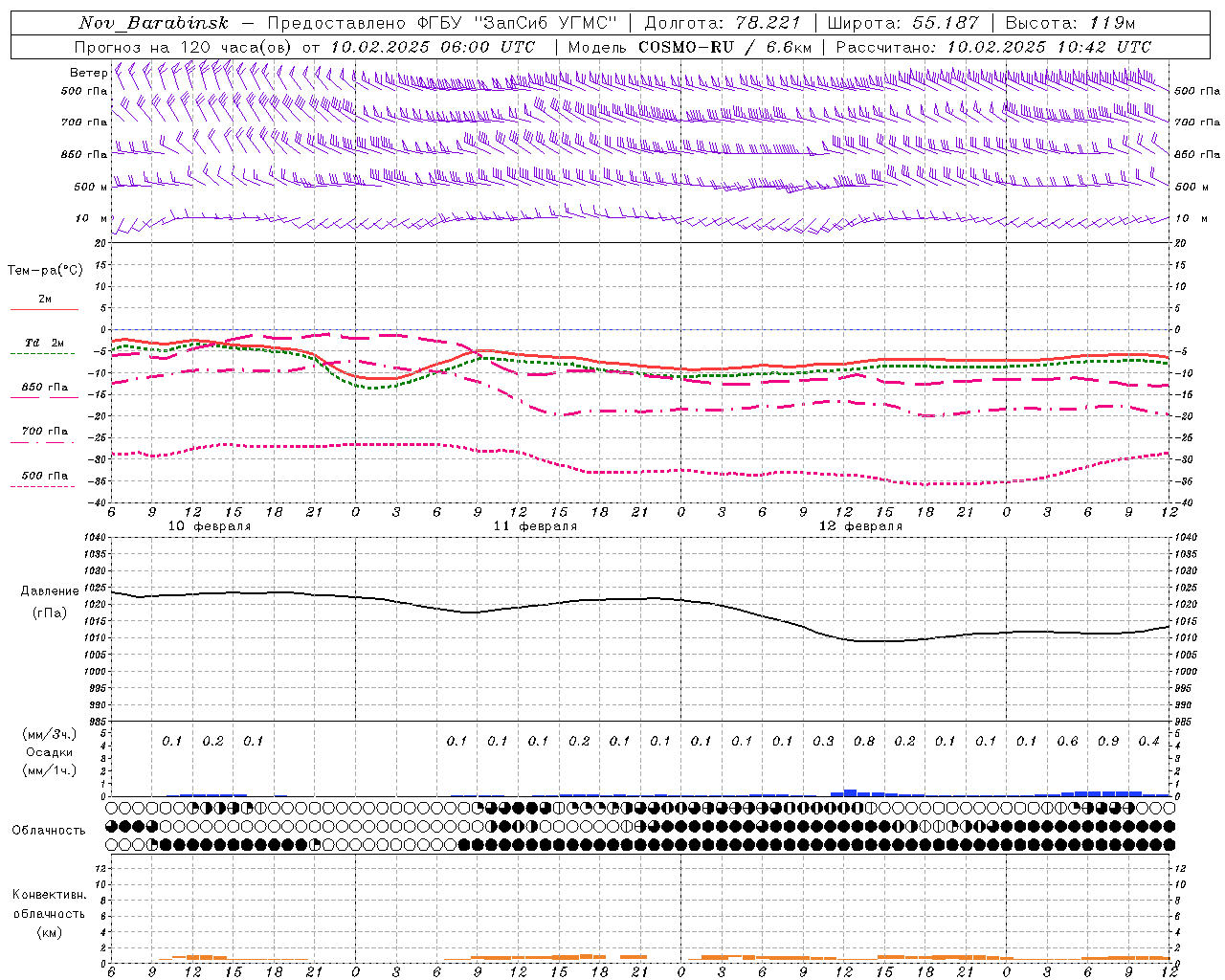The width and height of the screenshot is (1225, 980).
Task: Click the 0.9 precipitation value
Action: coord(1108,741)
